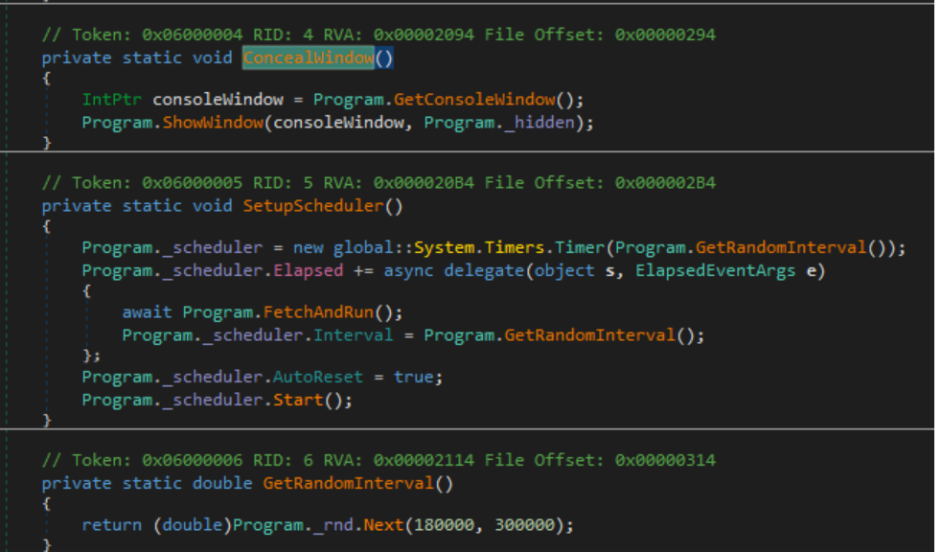Screen dimensions: 936x552
Task: Click the 180000 value
Action: (x=444, y=525)
